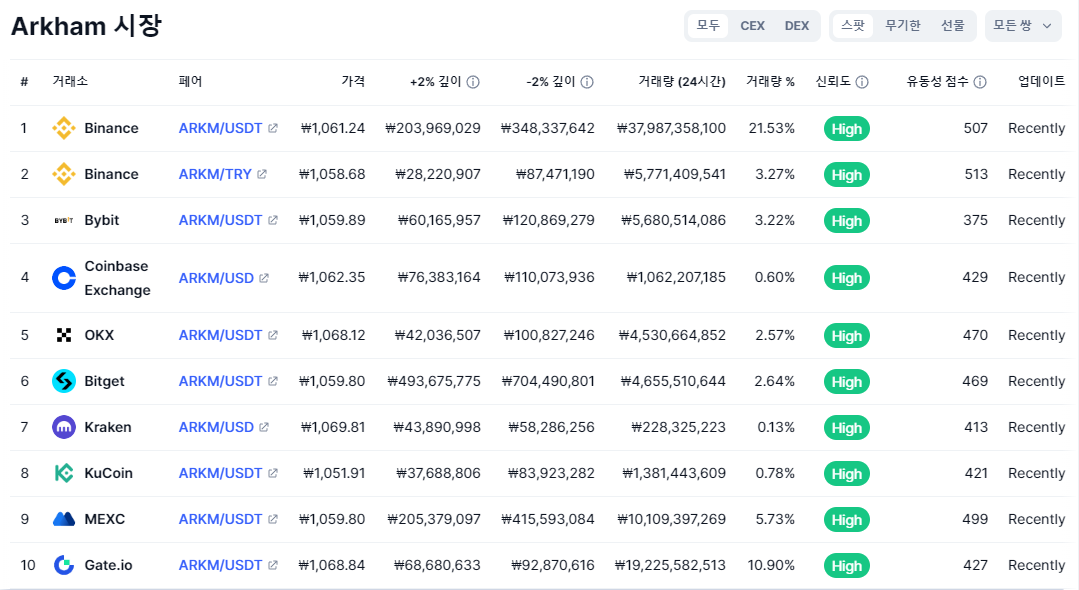Click the KuCoin logo icon
This screenshot has width=1079, height=590.
[64, 473]
